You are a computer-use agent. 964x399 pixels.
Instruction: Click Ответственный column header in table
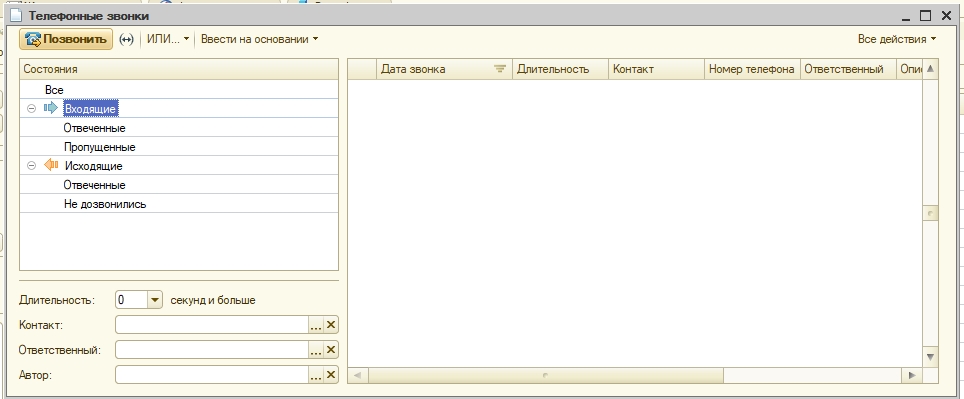tap(848, 69)
